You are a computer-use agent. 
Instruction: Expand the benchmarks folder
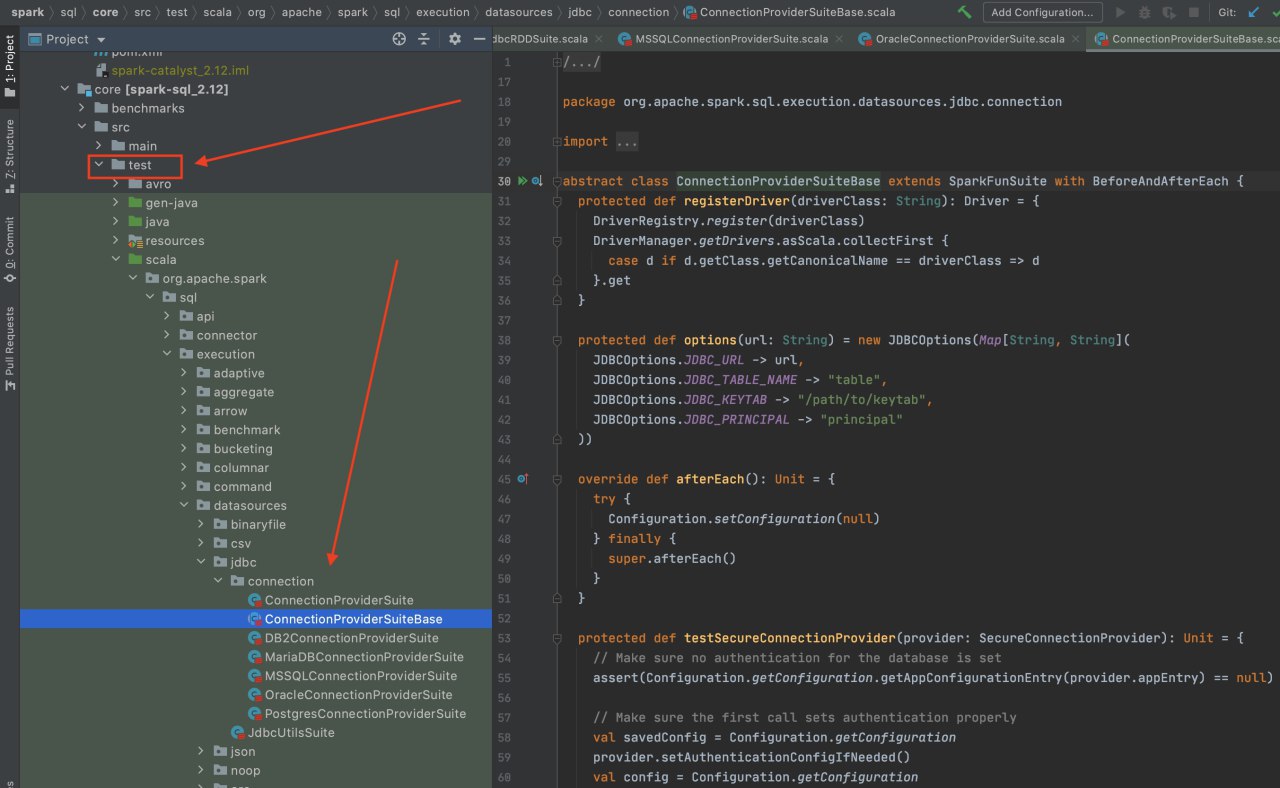(83, 108)
